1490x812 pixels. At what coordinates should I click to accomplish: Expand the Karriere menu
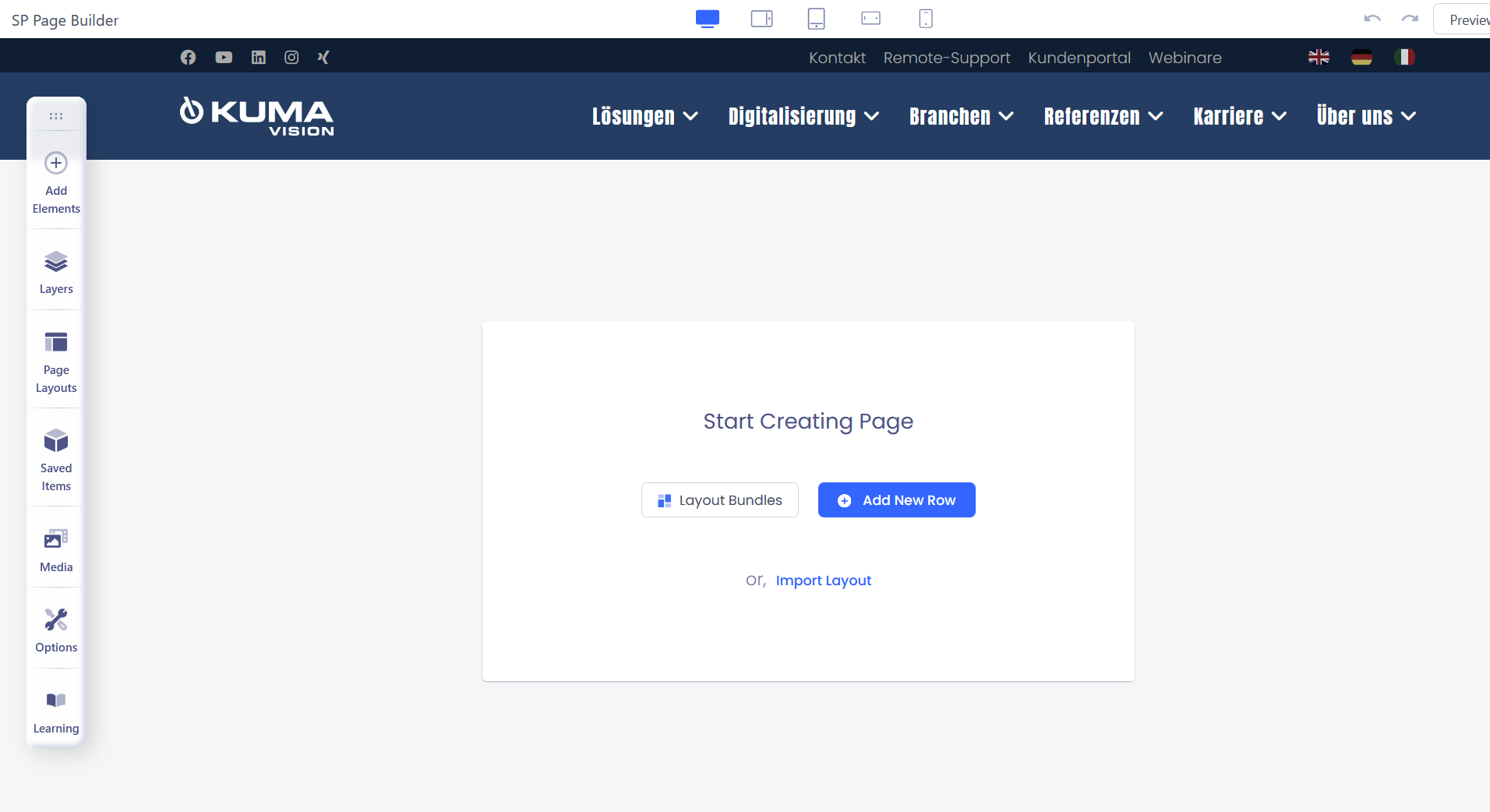point(1240,116)
